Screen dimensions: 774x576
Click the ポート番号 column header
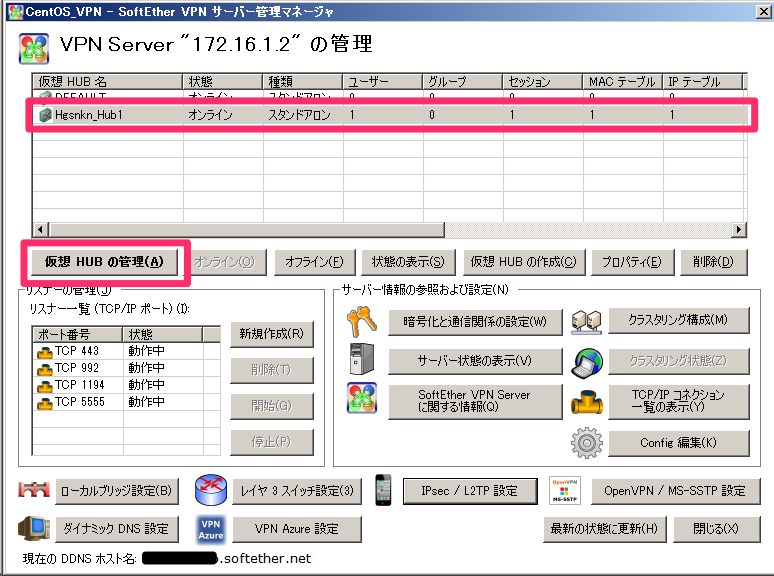point(77,335)
